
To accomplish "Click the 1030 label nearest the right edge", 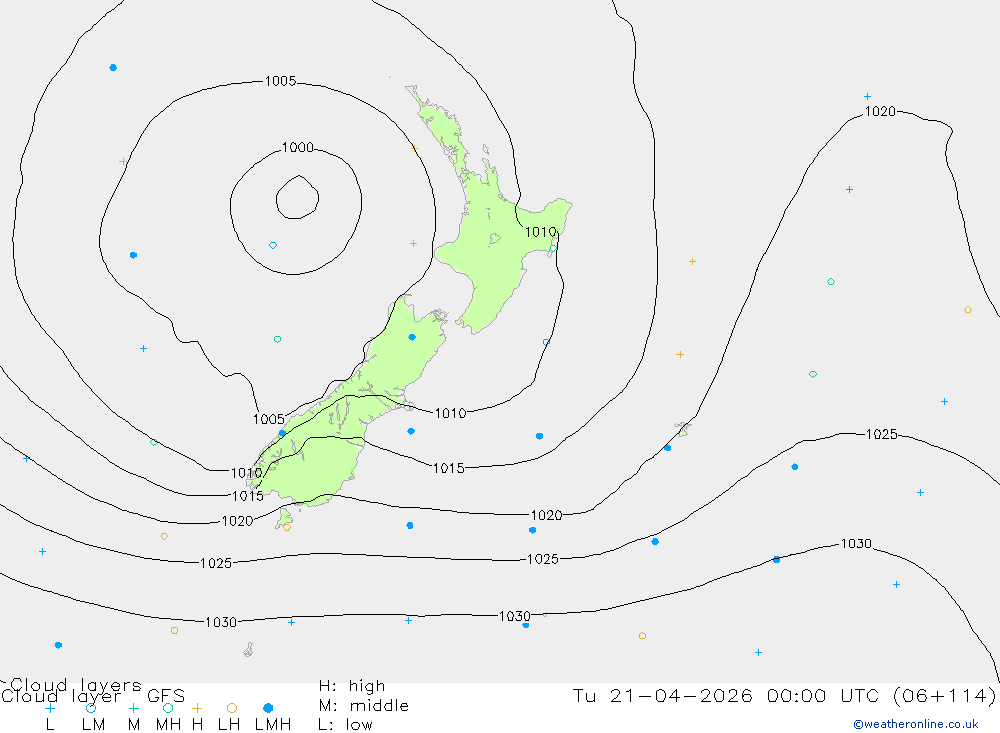I will pyautogui.click(x=856, y=544).
